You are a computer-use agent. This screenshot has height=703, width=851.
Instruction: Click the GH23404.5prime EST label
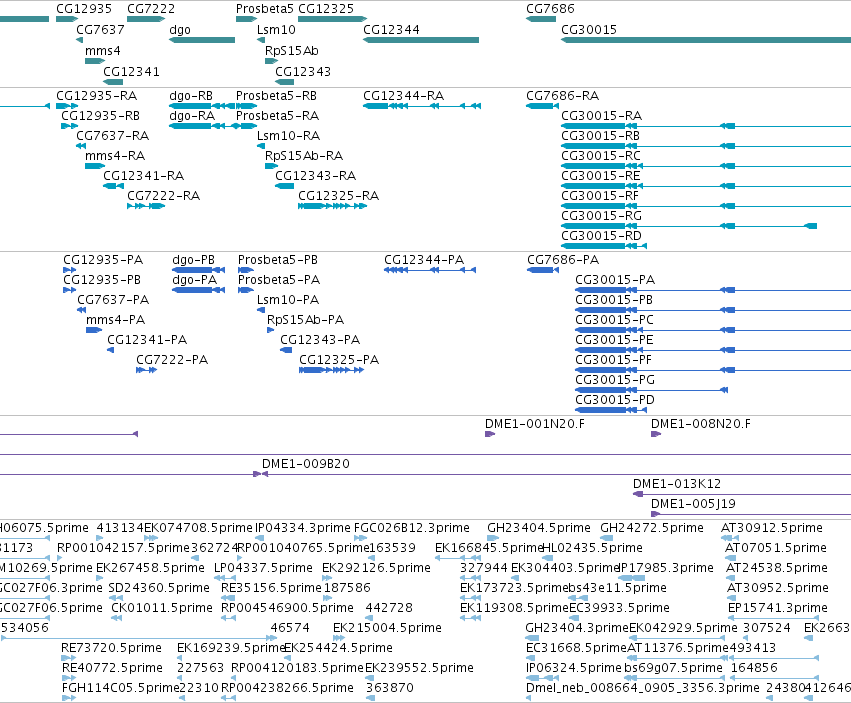(x=539, y=528)
